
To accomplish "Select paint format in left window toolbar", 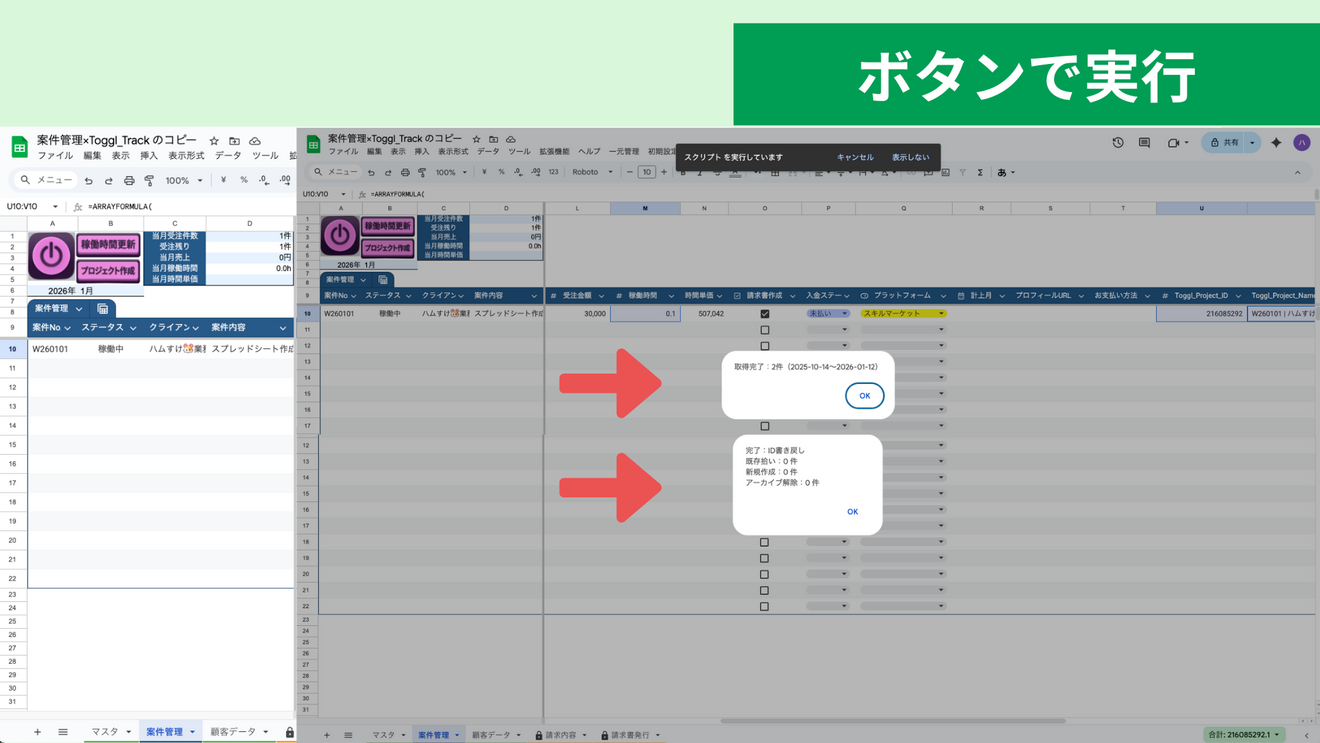I will click(x=149, y=181).
